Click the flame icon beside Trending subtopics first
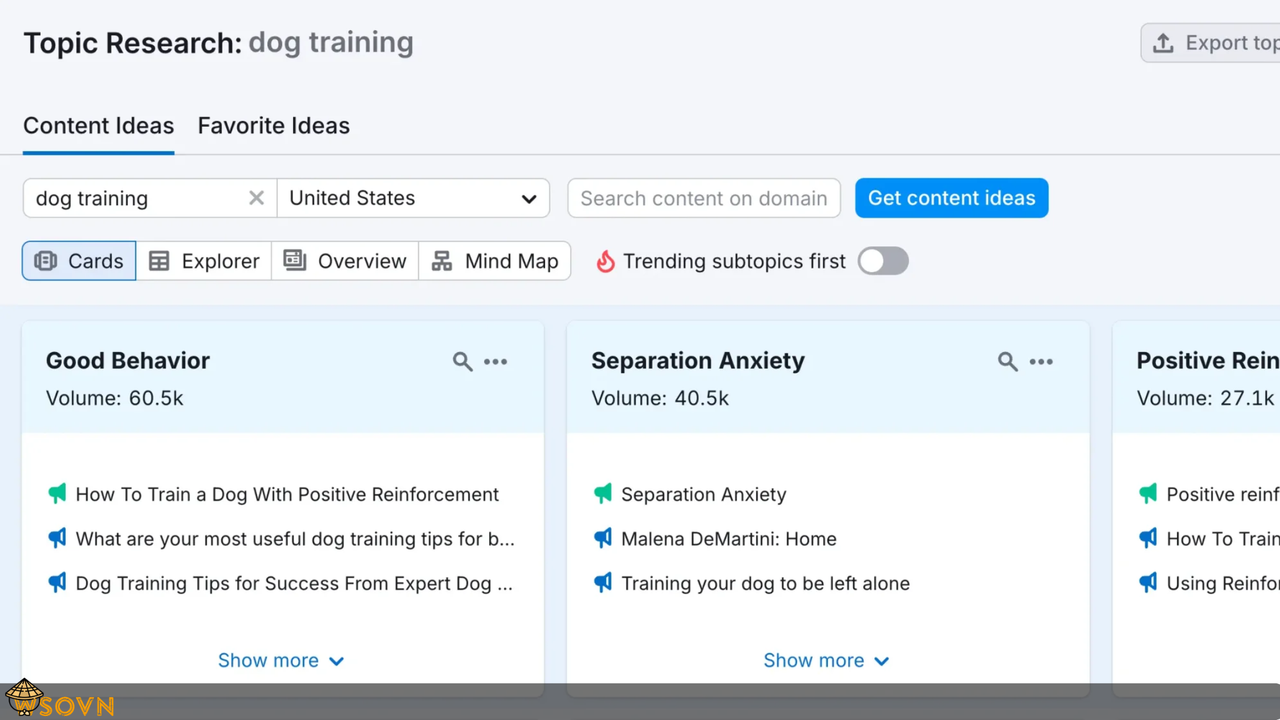 [605, 261]
